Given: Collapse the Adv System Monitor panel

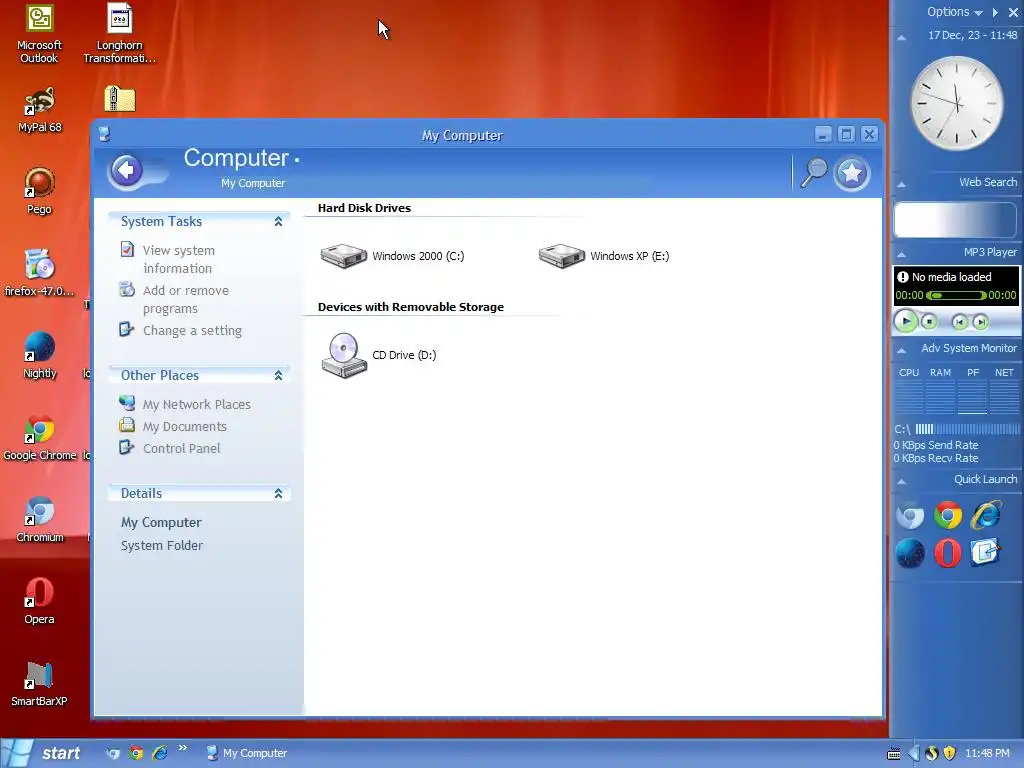Looking at the screenshot, I should pyautogui.click(x=902, y=351).
